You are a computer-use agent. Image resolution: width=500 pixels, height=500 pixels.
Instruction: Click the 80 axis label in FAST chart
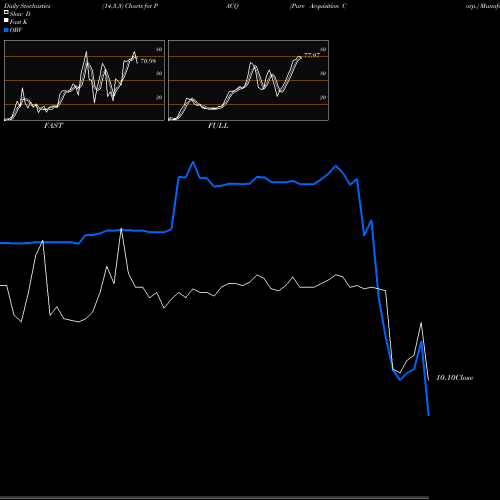point(159,49)
